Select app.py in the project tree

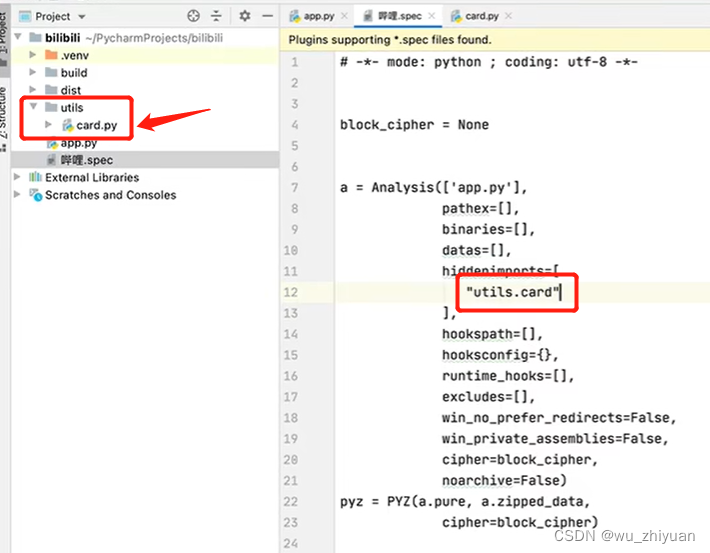click(79, 143)
